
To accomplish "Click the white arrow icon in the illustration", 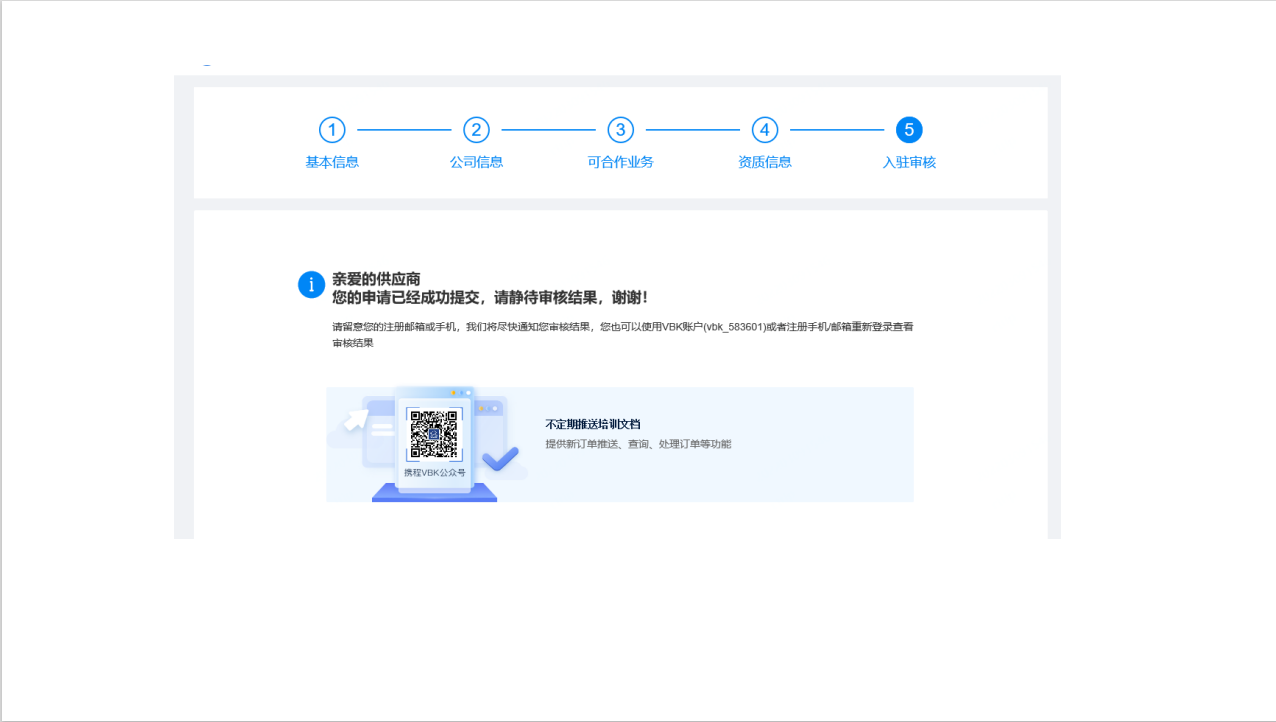I will [x=354, y=421].
